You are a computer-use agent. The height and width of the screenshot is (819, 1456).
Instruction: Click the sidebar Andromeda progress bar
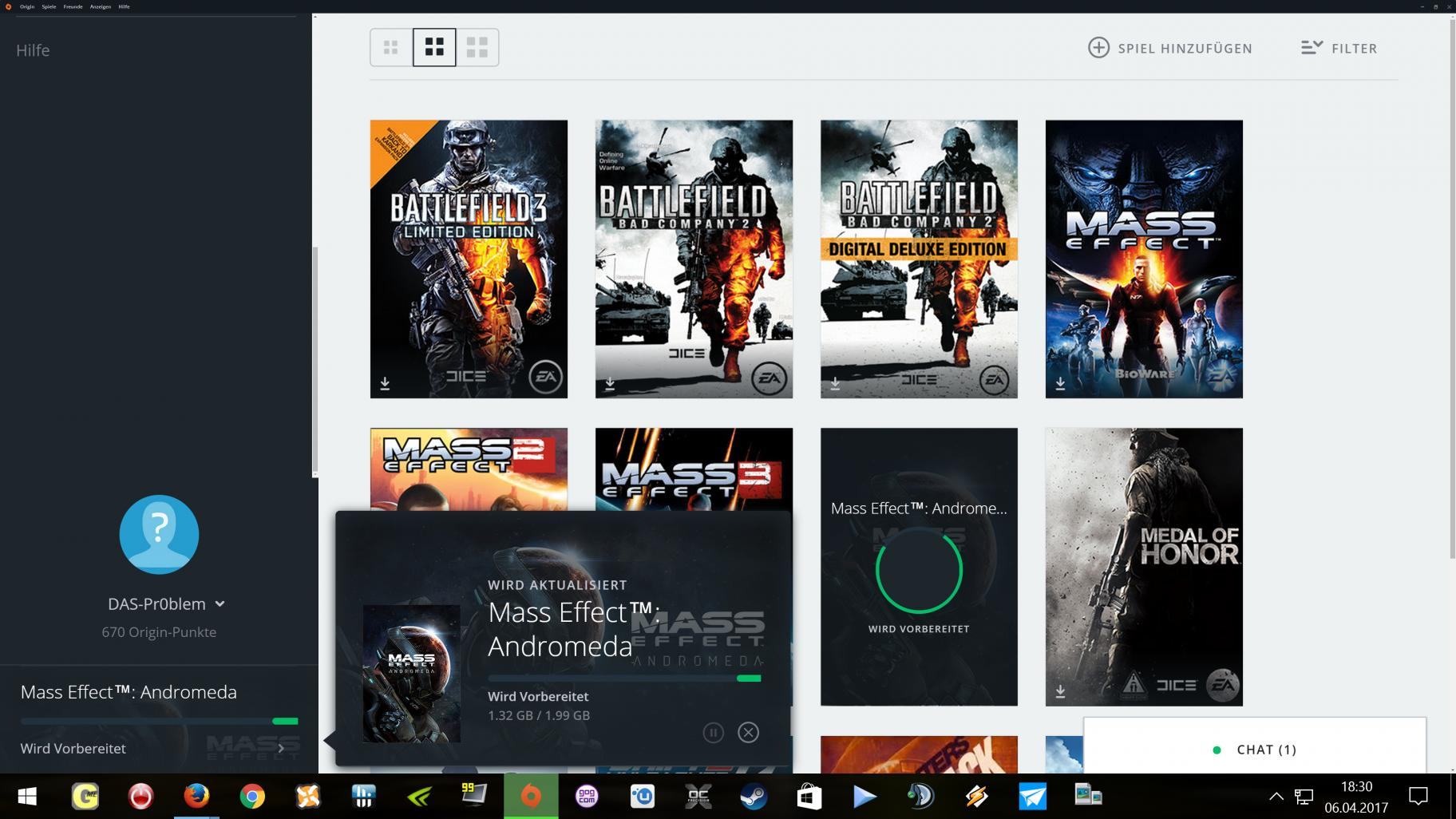tap(160, 721)
